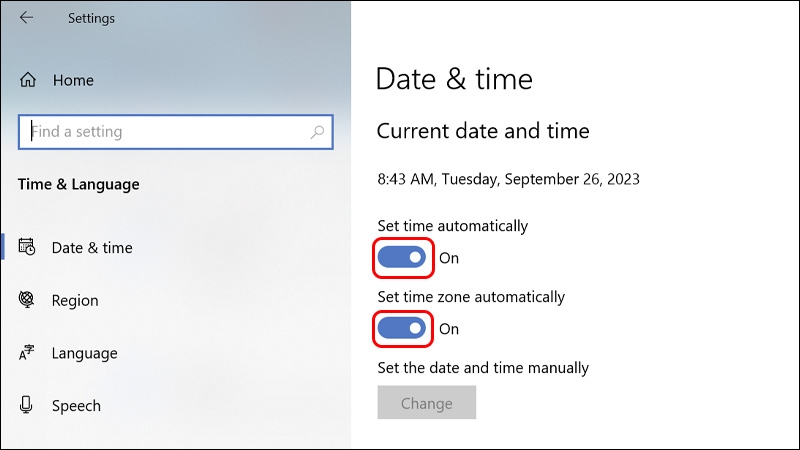Click the current date and time text

coord(508,180)
